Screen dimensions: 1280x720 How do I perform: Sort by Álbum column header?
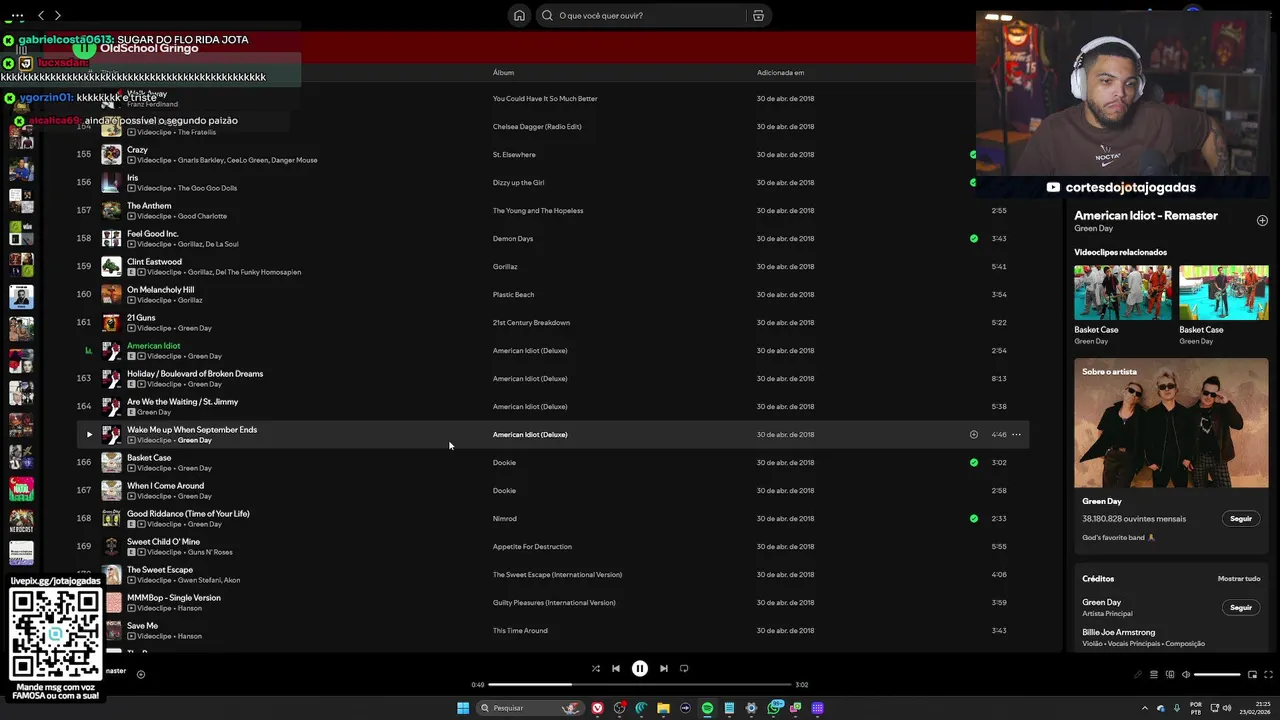click(503, 72)
